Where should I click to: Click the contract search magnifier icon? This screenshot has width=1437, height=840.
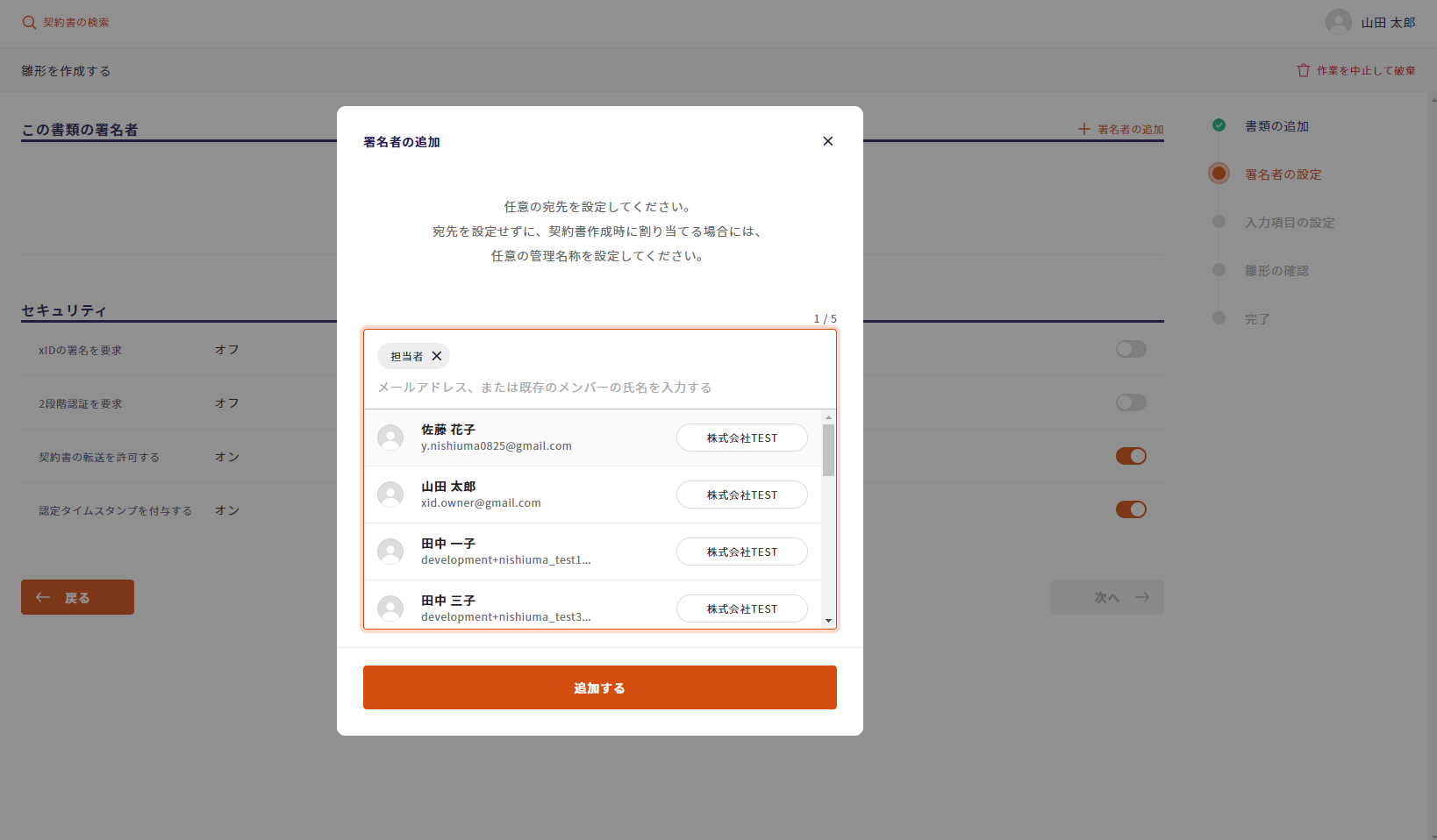(x=29, y=23)
